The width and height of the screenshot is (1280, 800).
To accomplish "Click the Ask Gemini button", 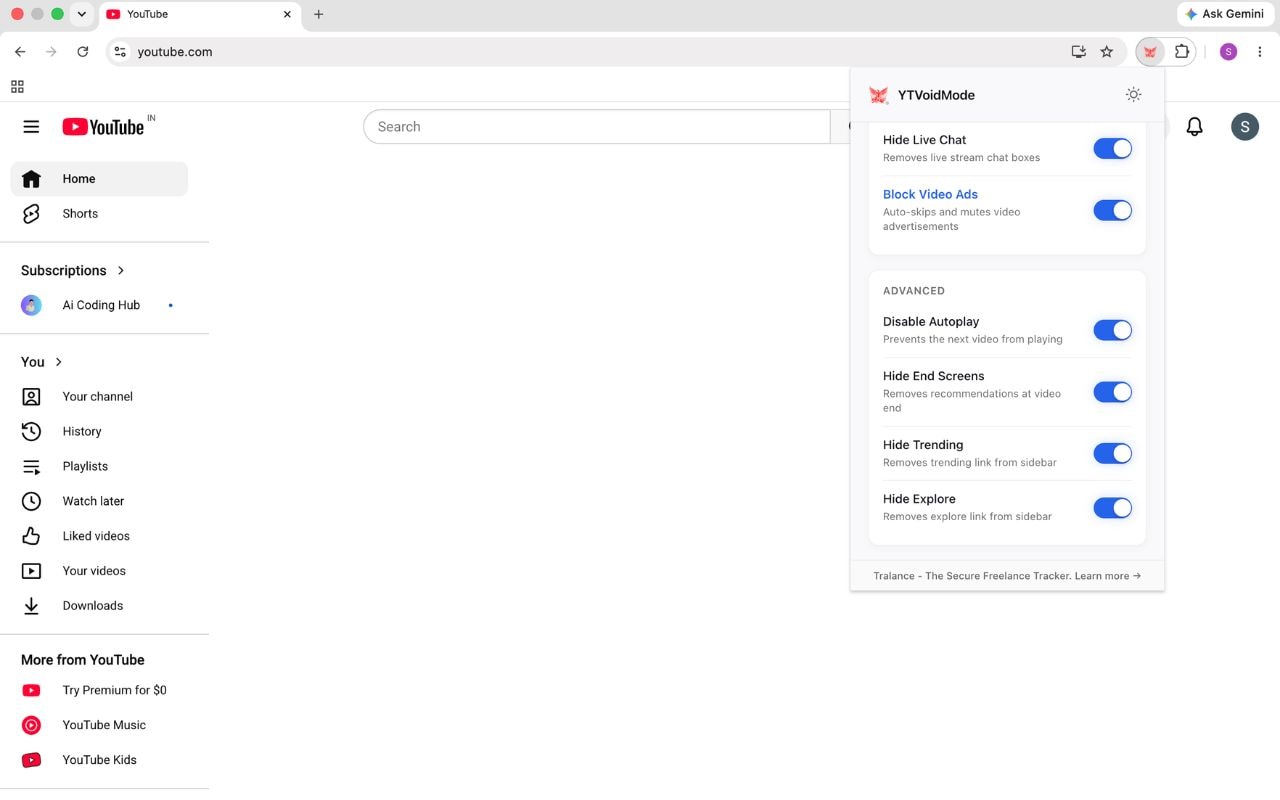I will point(1224,14).
